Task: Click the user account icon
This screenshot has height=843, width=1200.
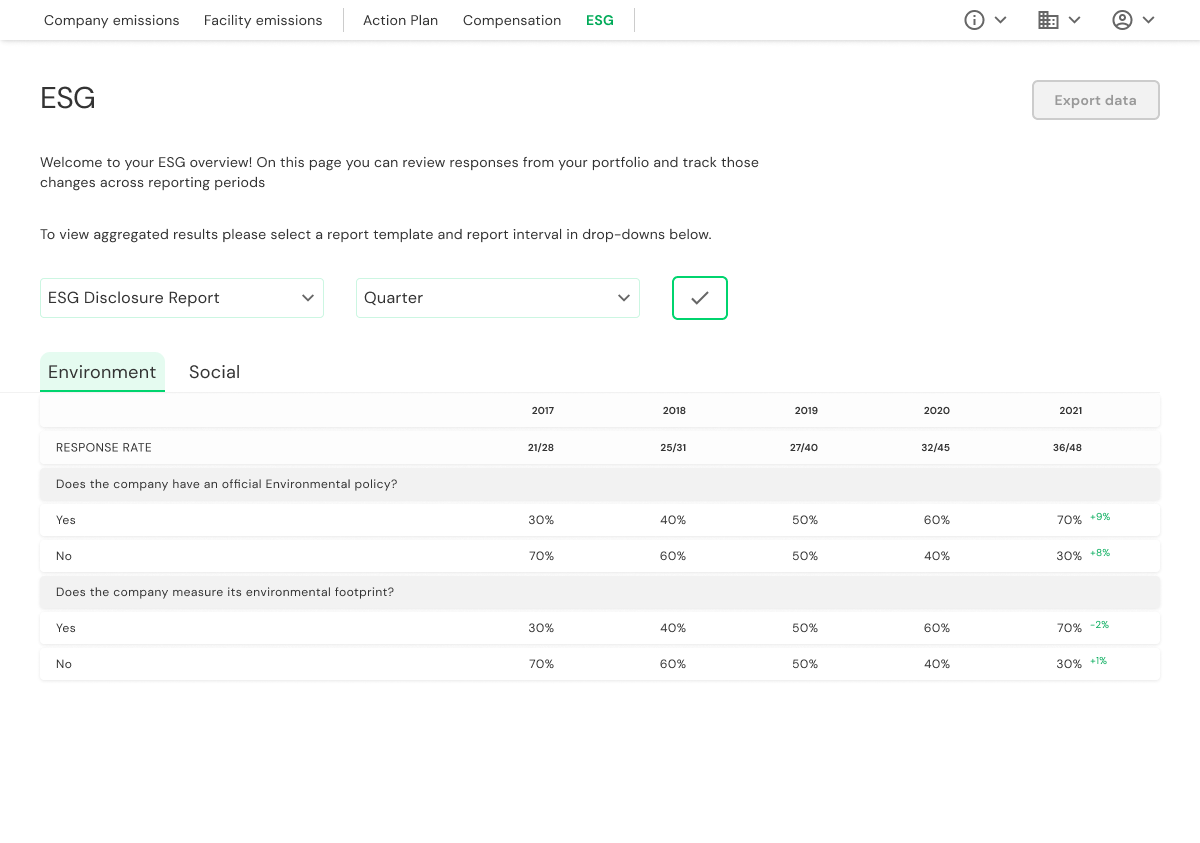Action: 1122,20
